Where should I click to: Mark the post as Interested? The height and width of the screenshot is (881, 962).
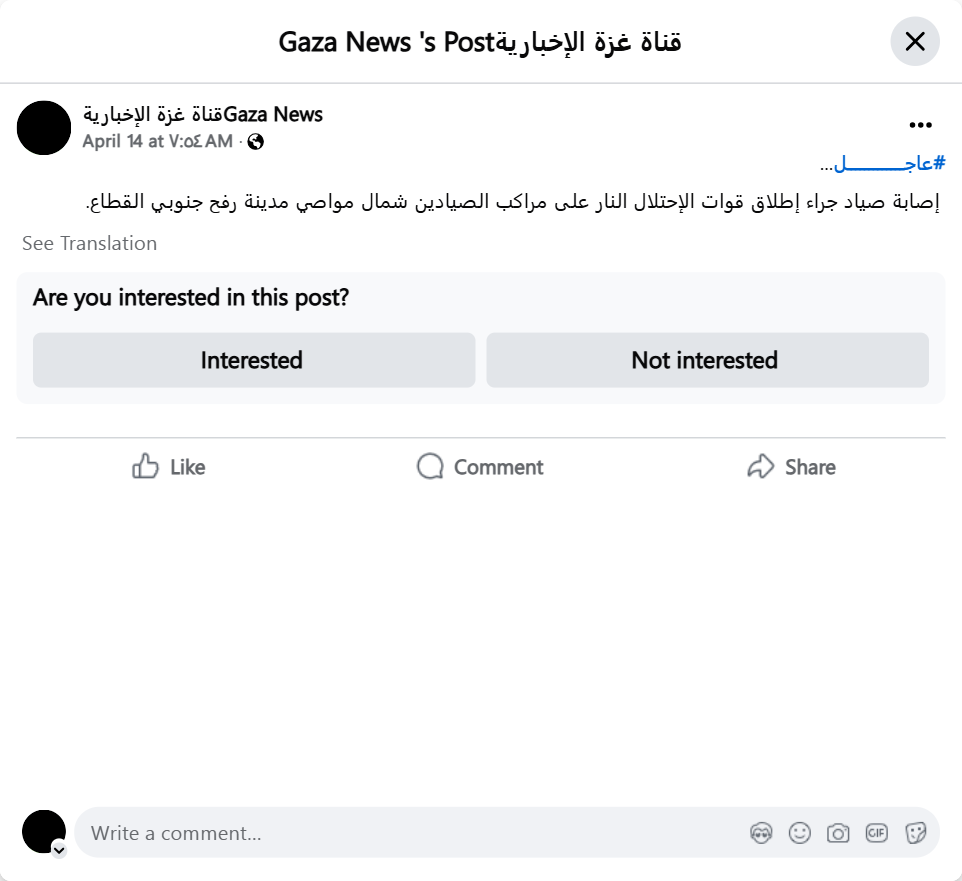click(x=253, y=360)
